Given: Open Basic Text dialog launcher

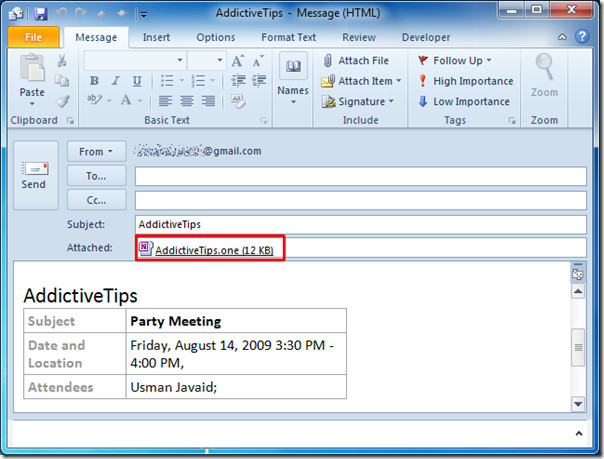Looking at the screenshot, I should pos(263,121).
